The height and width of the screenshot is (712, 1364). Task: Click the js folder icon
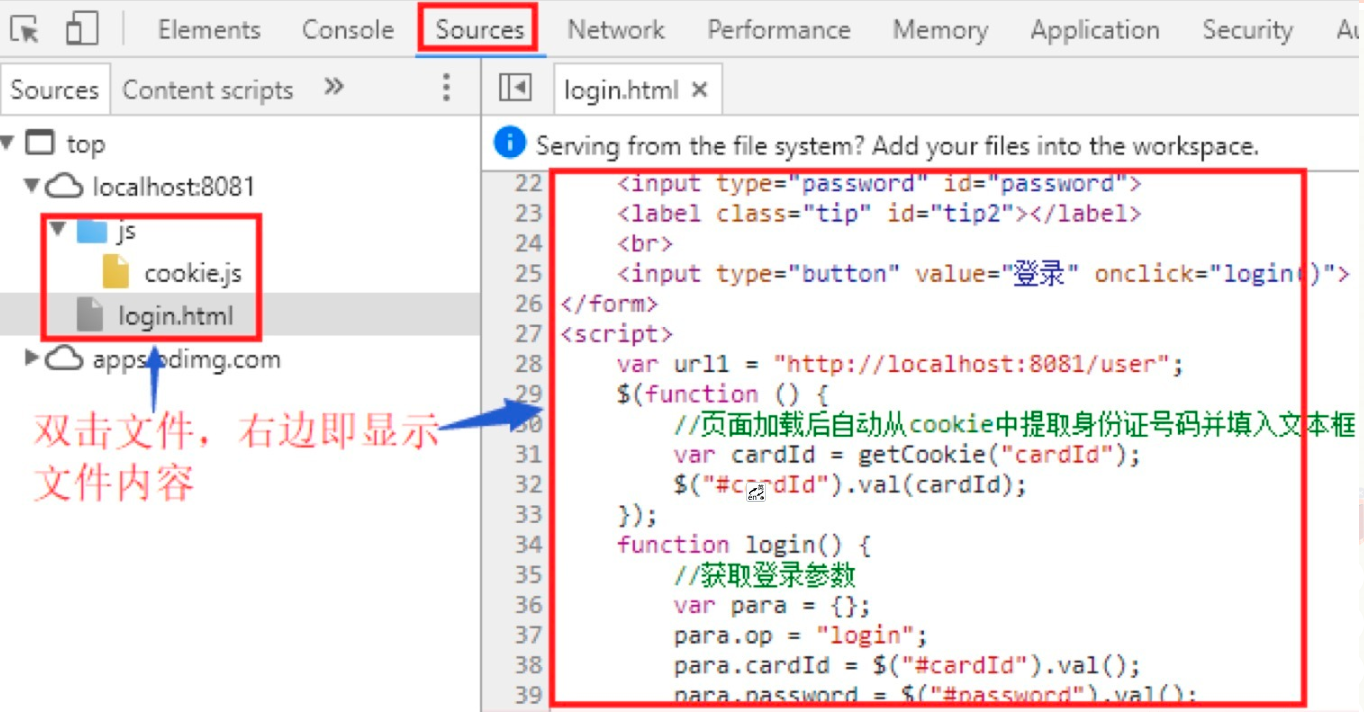93,230
